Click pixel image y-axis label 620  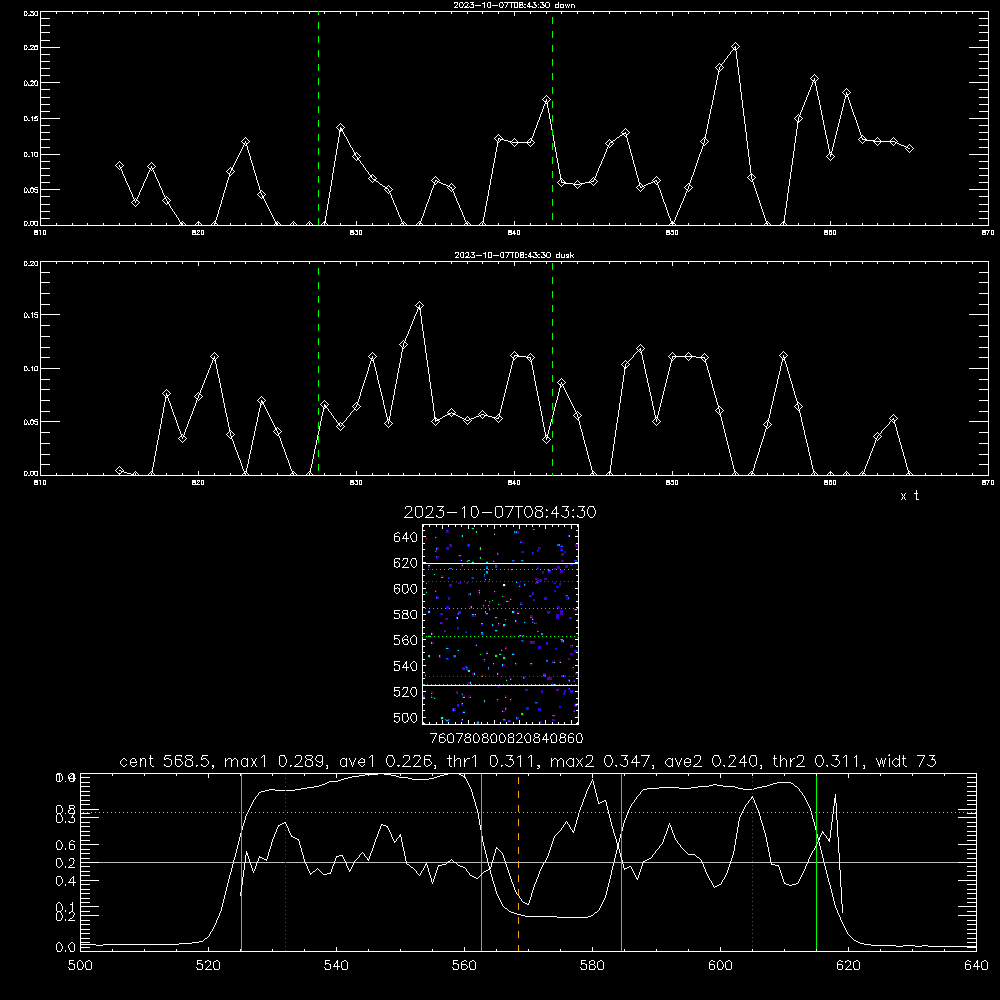[406, 563]
